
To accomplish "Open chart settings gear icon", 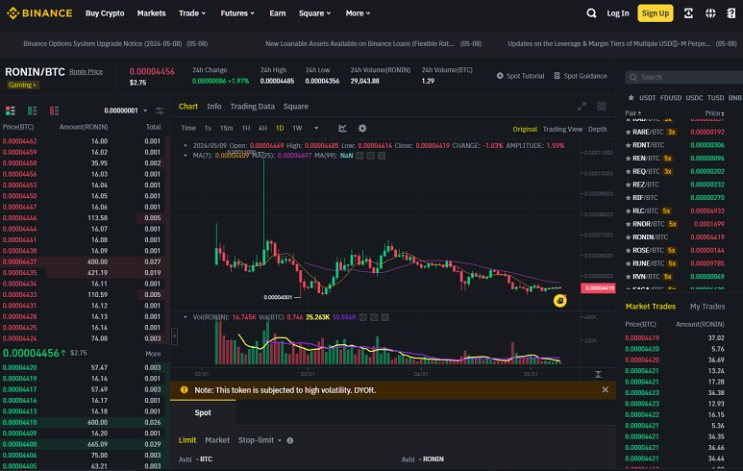I will [362, 128].
